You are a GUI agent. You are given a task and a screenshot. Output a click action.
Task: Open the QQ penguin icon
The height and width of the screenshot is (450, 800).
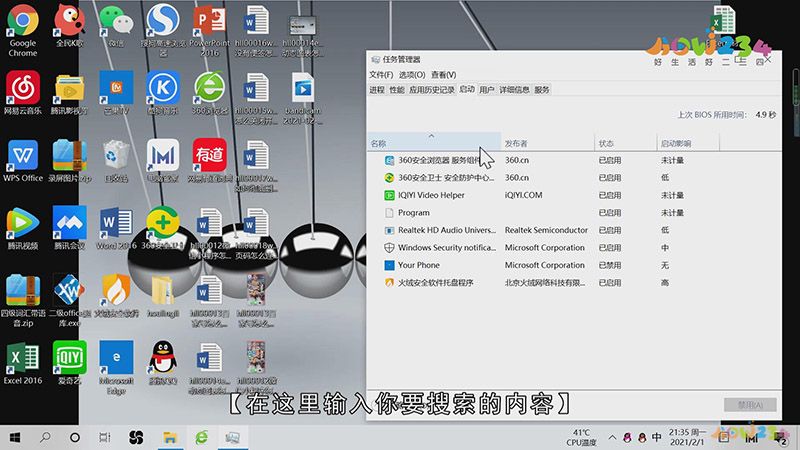point(163,363)
